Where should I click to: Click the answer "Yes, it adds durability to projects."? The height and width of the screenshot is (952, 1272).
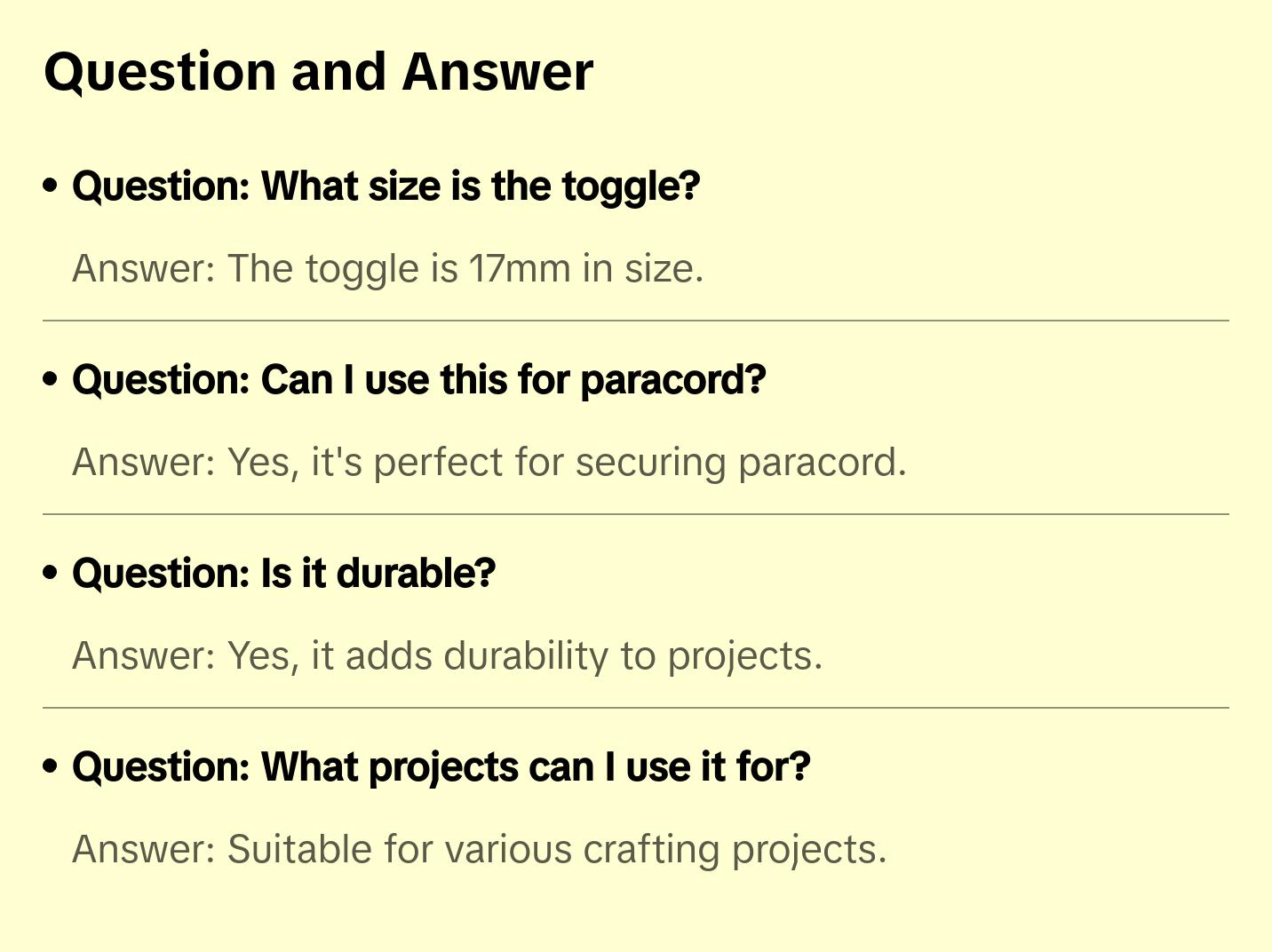(x=447, y=655)
